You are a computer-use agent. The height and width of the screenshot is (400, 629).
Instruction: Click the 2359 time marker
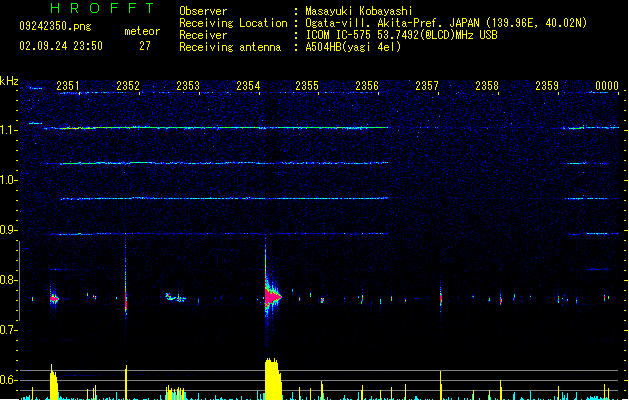click(x=547, y=86)
